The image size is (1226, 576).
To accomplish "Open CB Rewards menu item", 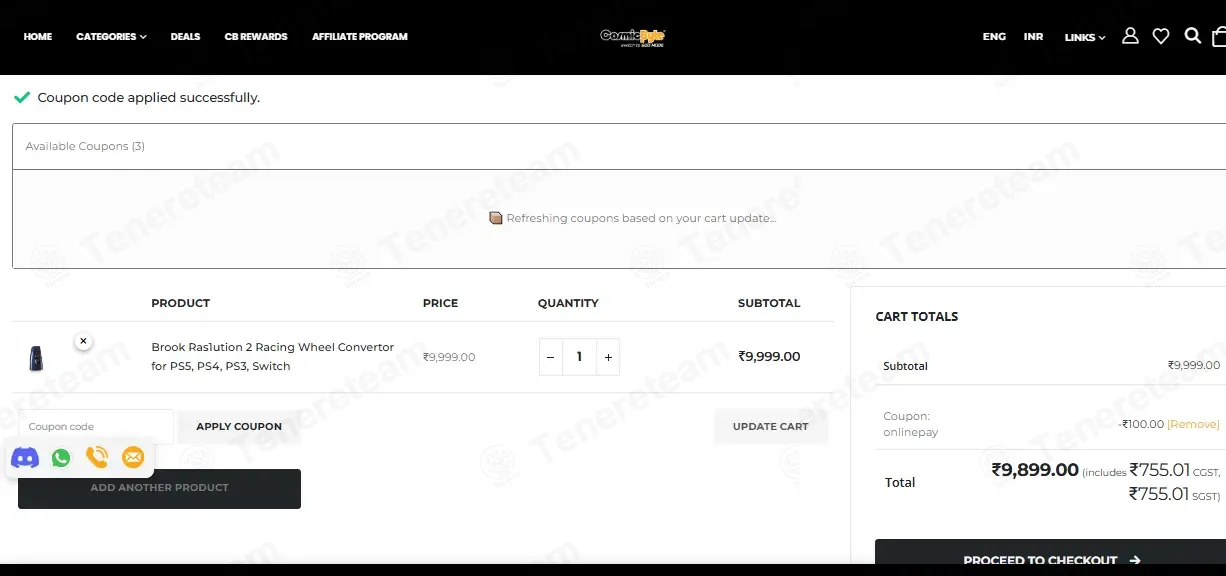I will (x=256, y=37).
